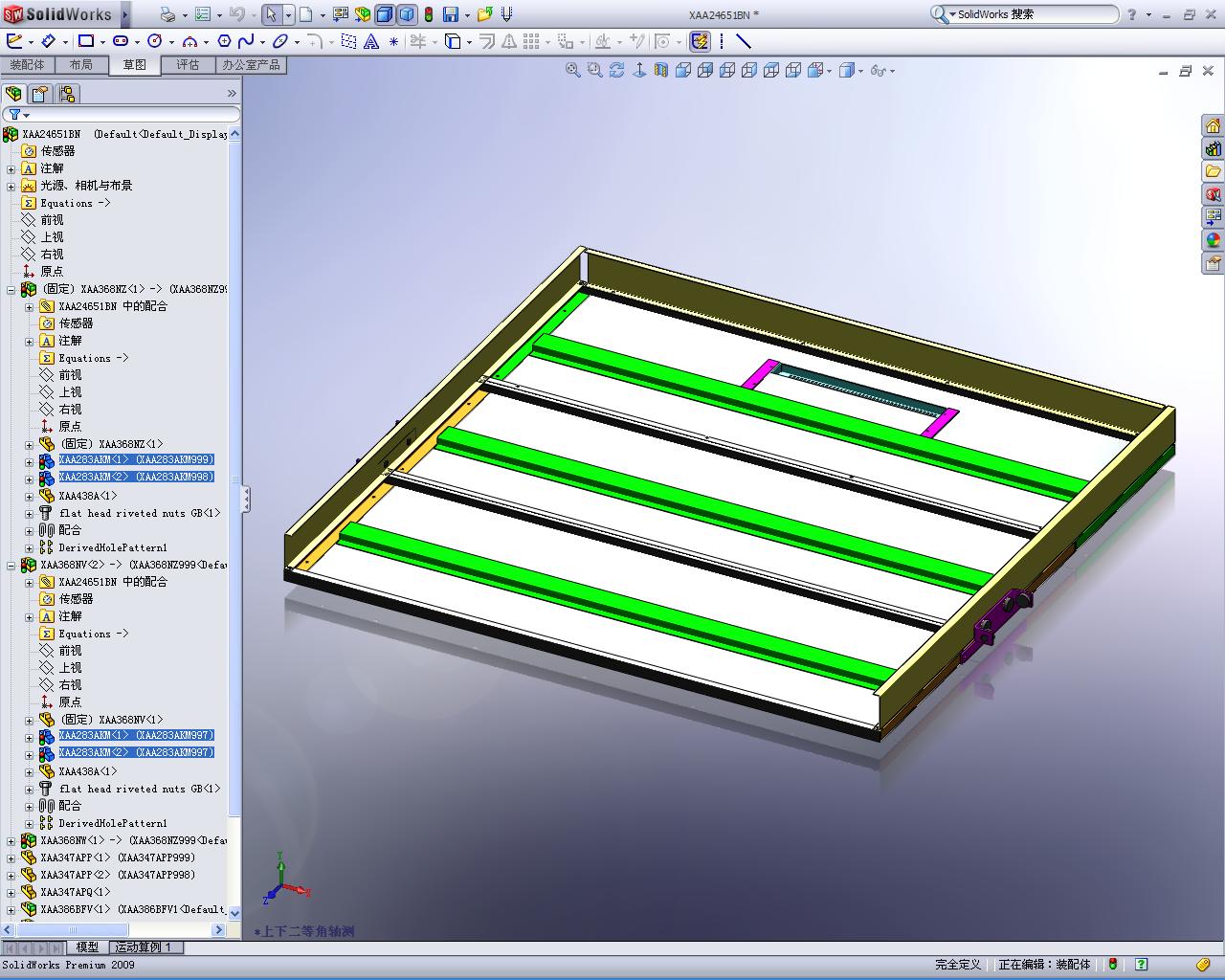Click the Section View icon
Screen dimensions: 1225x980
click(x=660, y=70)
